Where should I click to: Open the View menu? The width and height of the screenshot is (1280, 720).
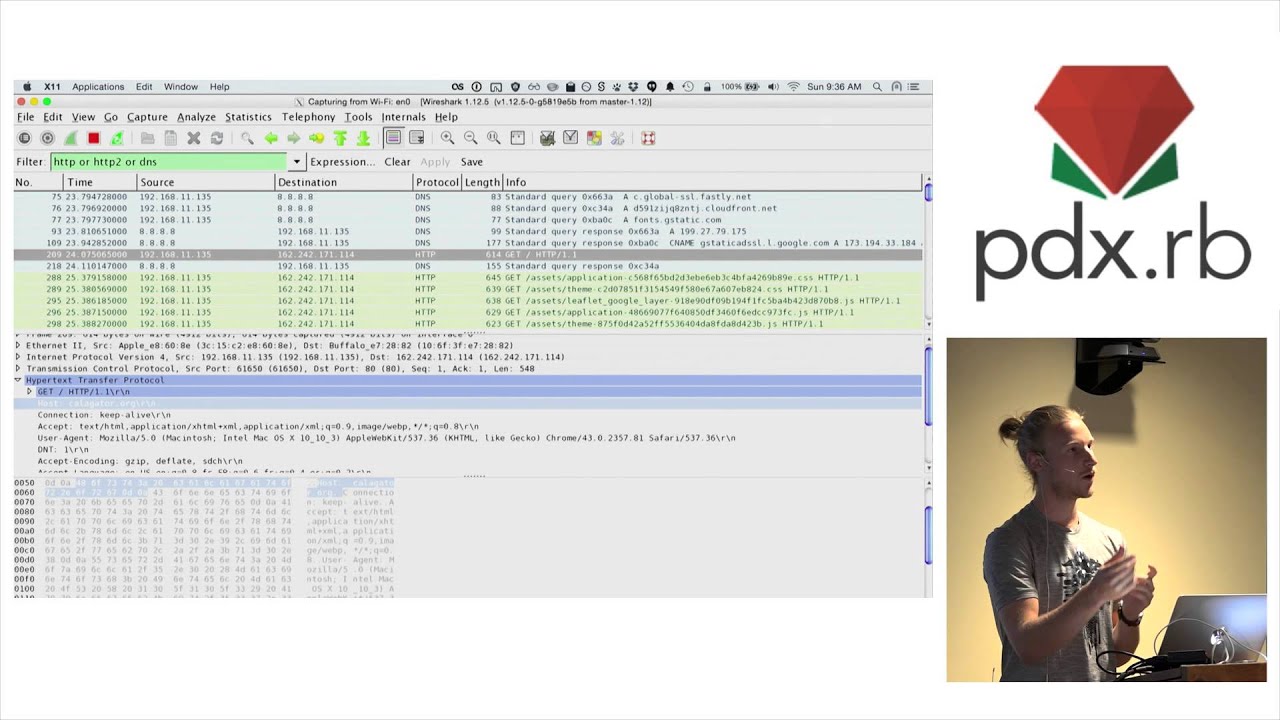83,117
